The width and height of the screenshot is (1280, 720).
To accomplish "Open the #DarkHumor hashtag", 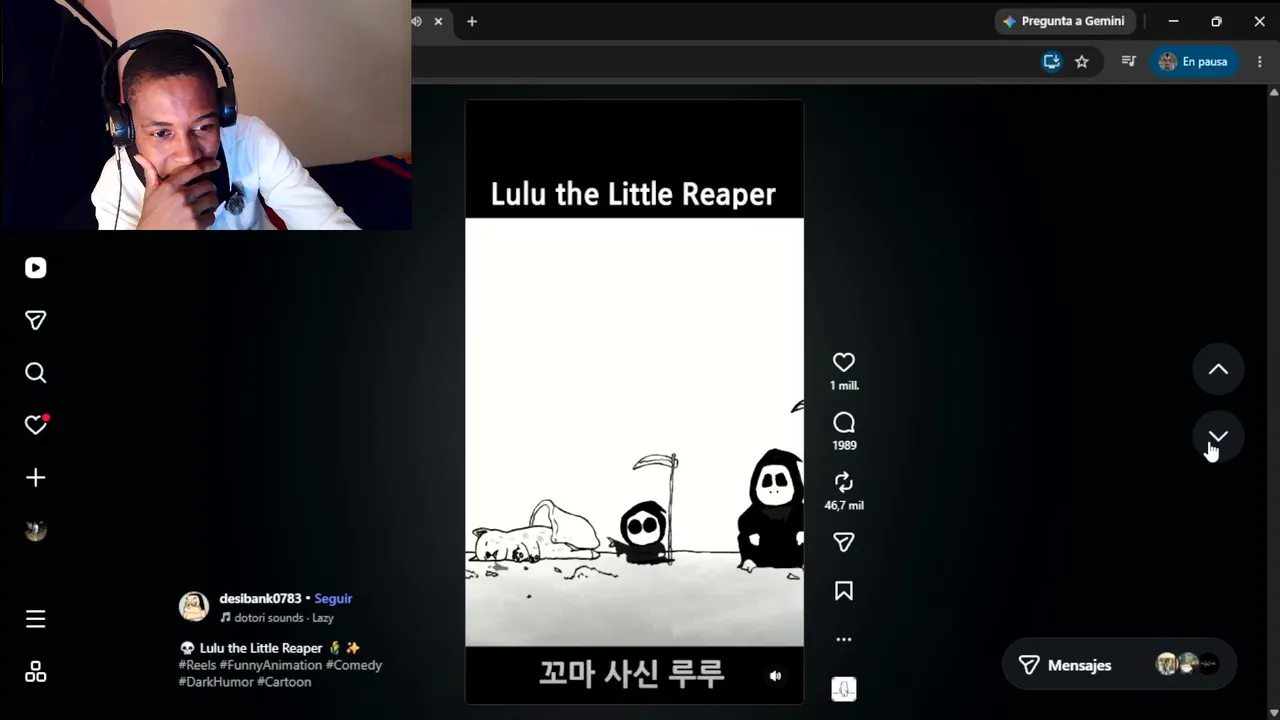I will click(216, 682).
